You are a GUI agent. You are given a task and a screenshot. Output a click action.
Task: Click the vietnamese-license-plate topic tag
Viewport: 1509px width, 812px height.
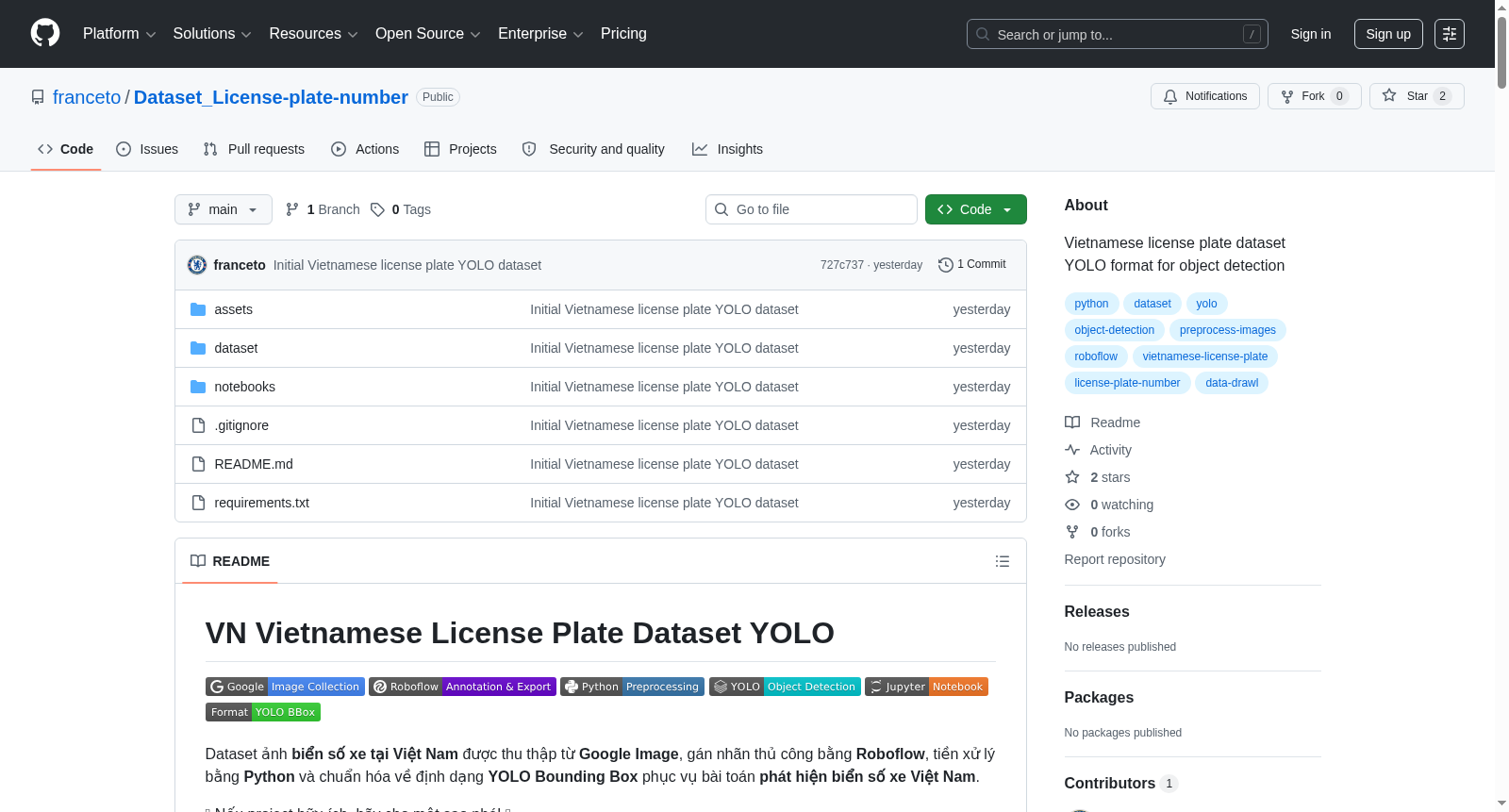point(1205,356)
